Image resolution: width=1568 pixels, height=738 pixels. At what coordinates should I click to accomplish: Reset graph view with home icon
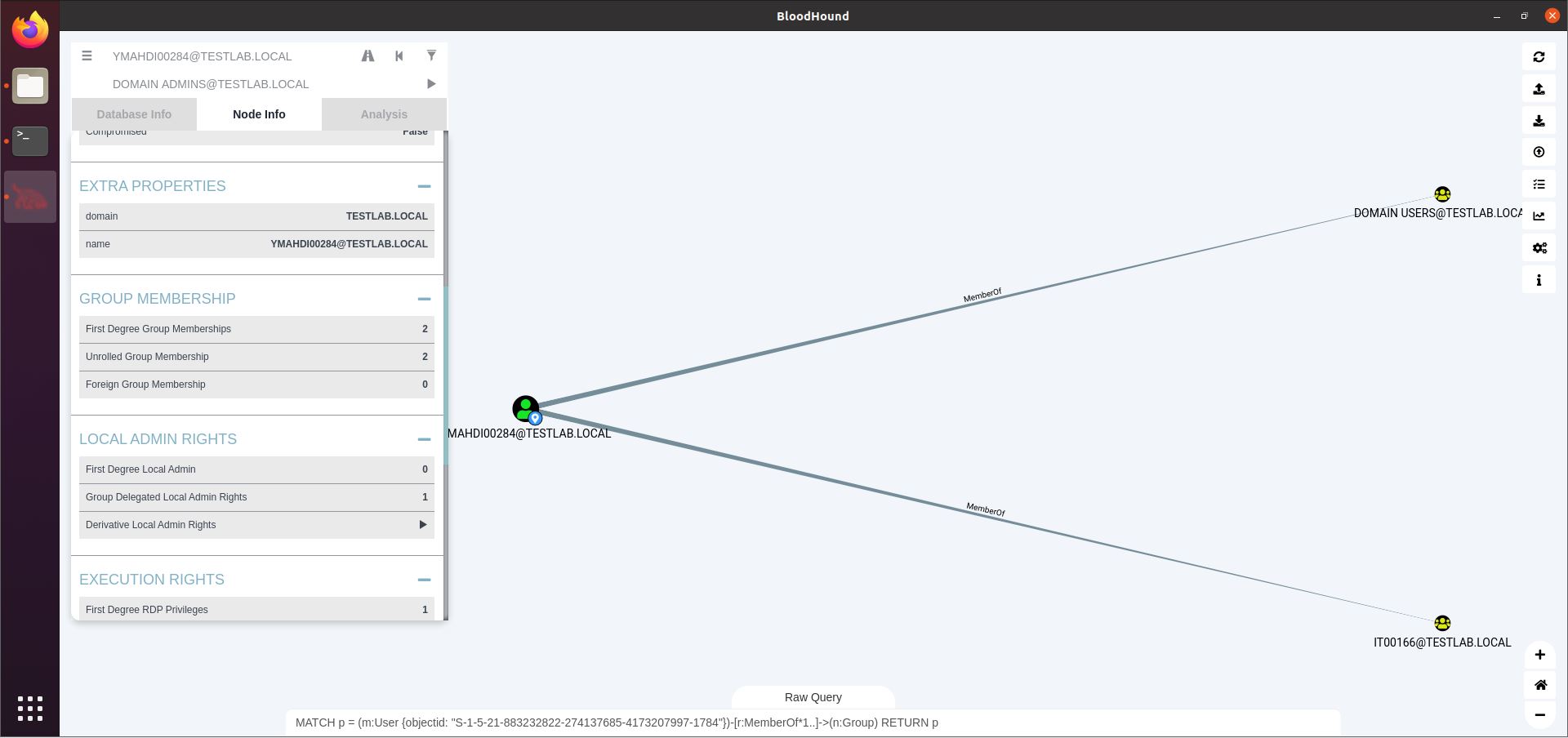coord(1539,685)
